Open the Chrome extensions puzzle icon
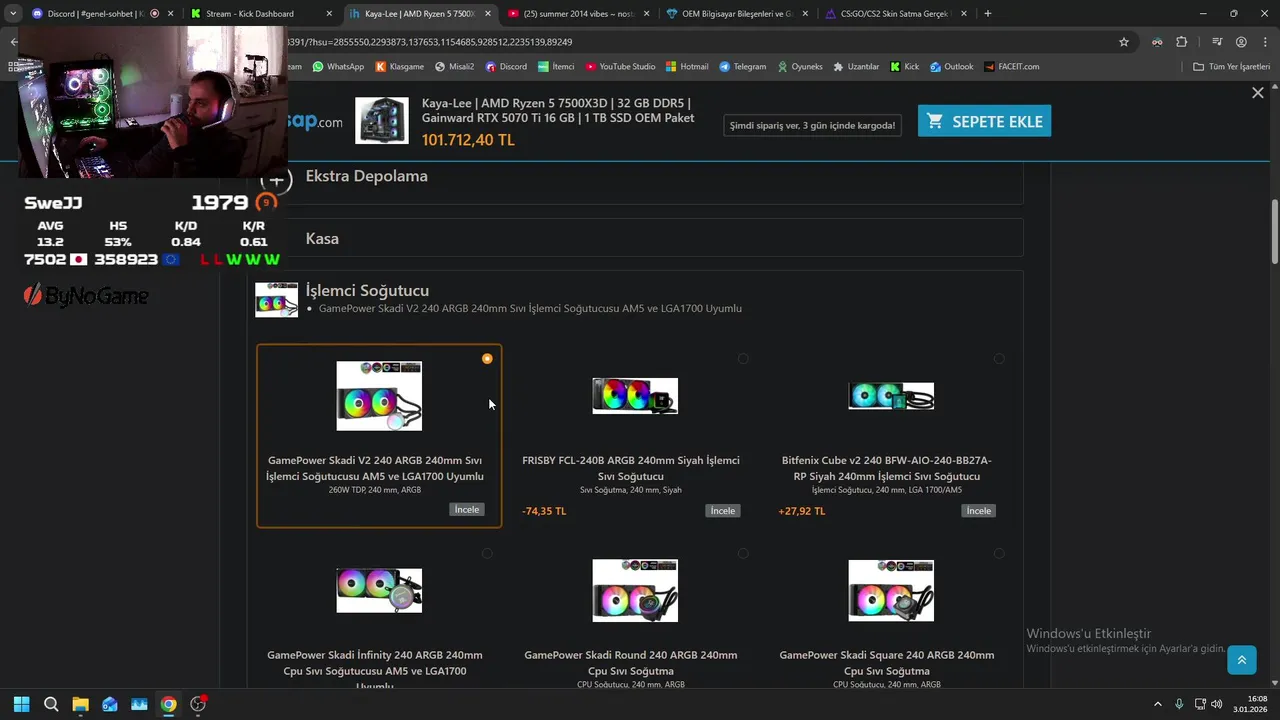The image size is (1280, 720). coord(1182,42)
